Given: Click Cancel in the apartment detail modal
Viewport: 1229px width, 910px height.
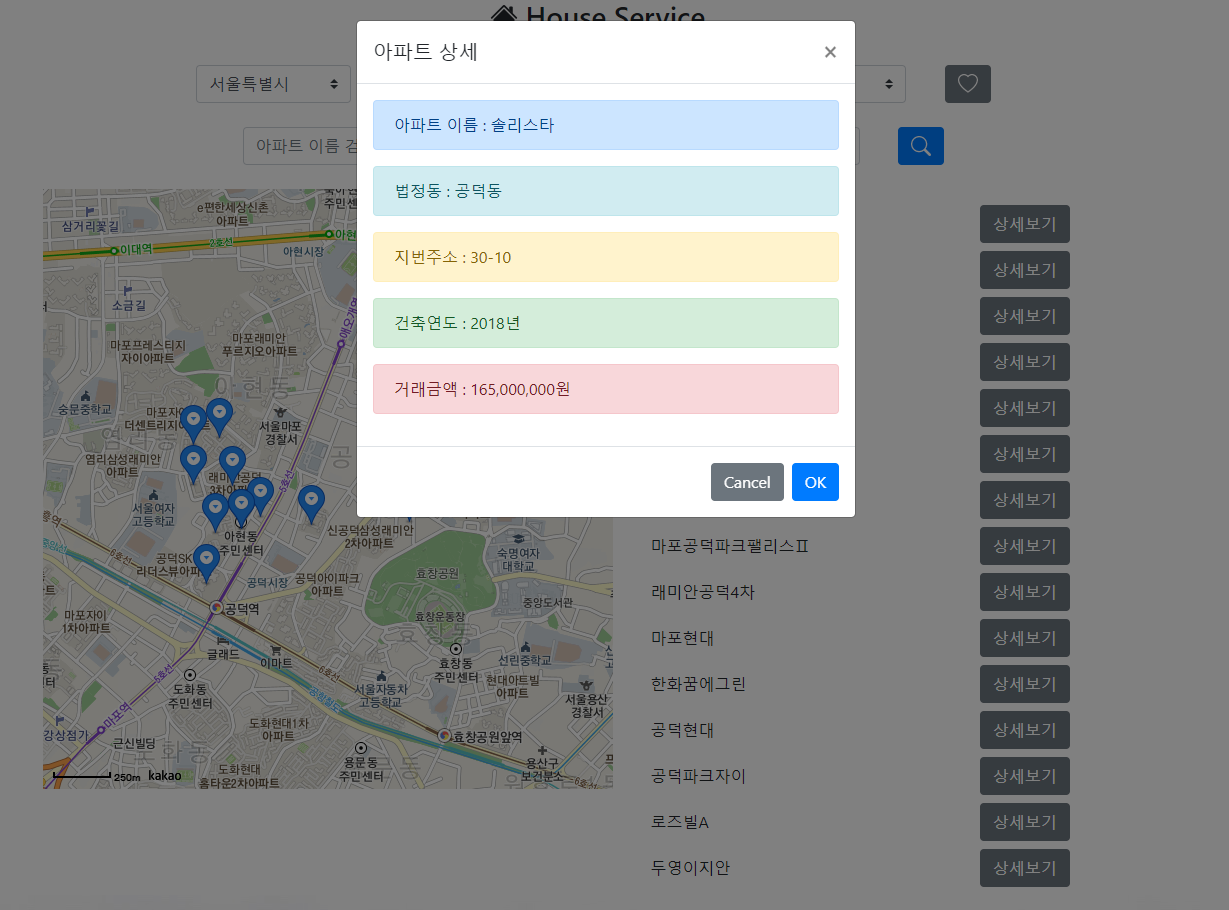Looking at the screenshot, I should 747,482.
